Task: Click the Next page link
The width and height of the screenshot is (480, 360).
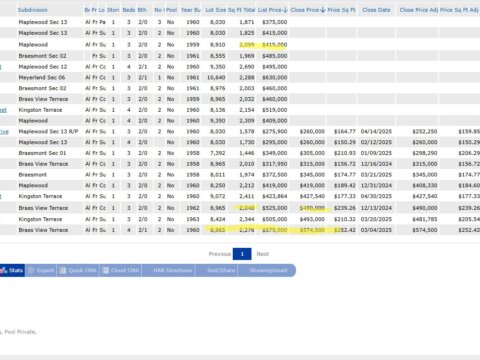Action: tap(262, 254)
